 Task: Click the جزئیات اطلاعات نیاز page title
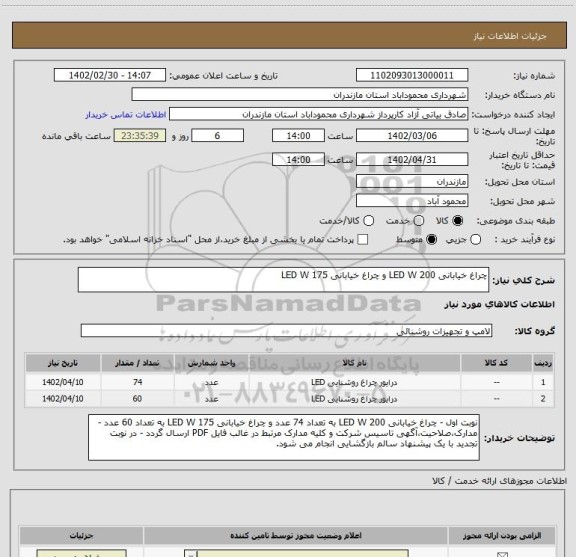pos(510,36)
